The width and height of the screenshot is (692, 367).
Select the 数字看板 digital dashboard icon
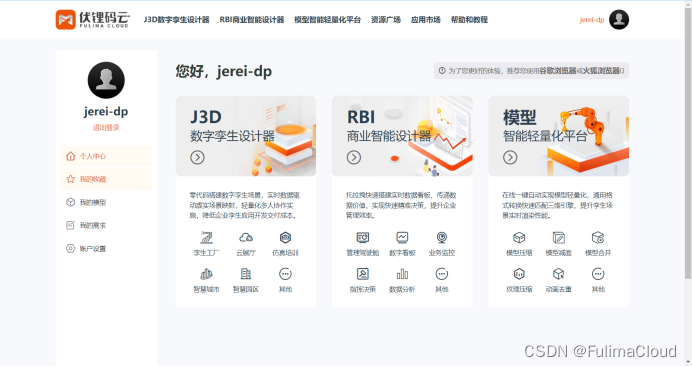[x=402, y=238]
